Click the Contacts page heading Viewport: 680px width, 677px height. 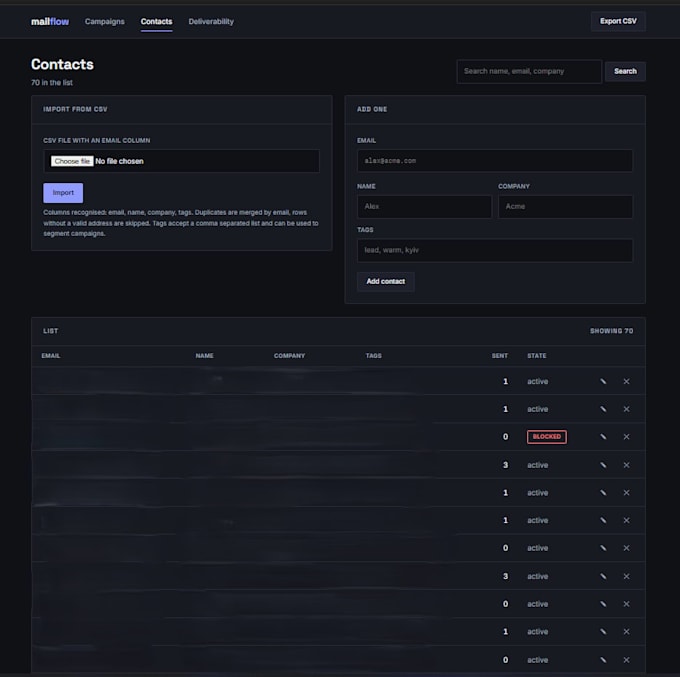click(62, 64)
